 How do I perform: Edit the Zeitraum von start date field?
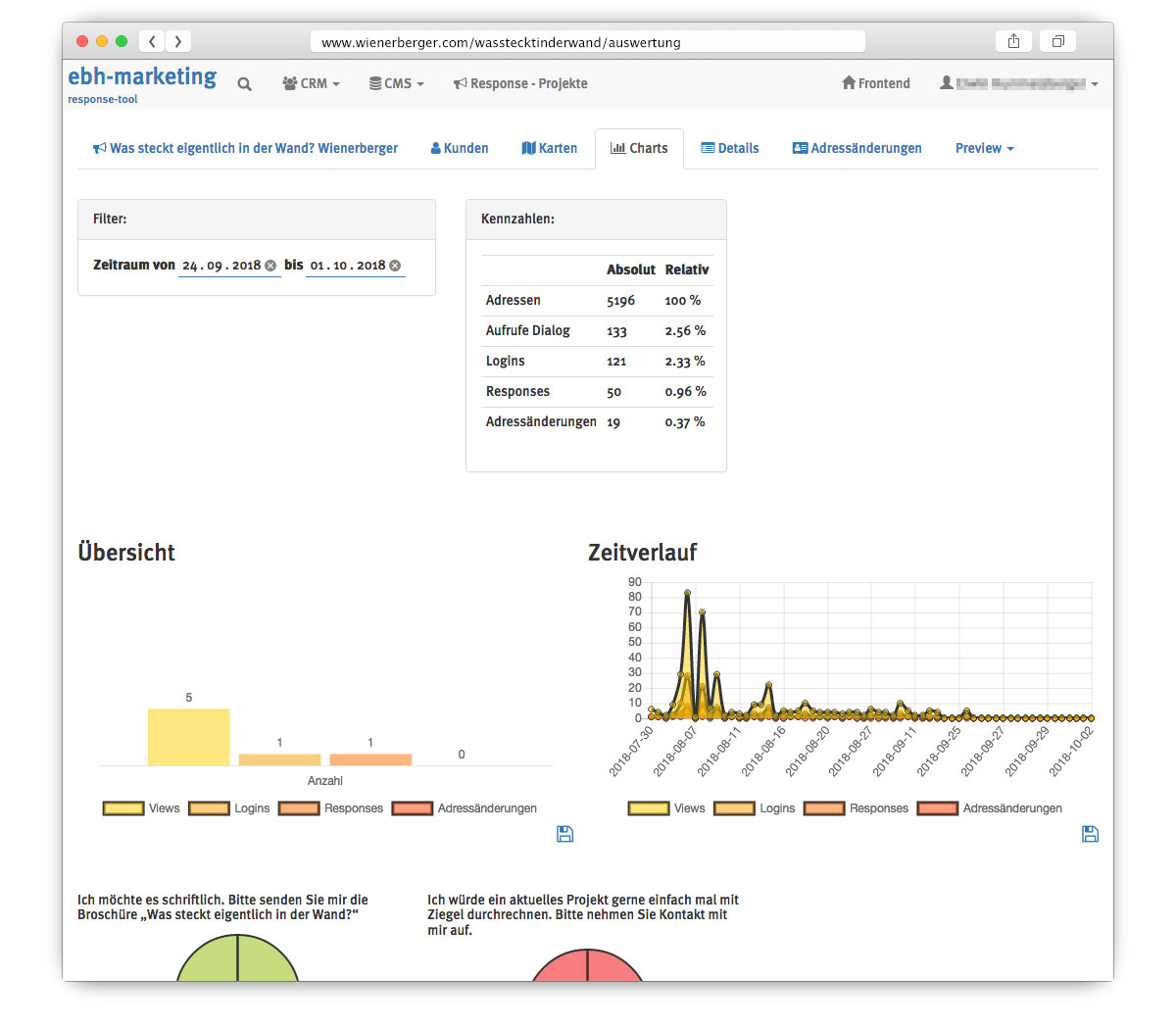coord(229,266)
